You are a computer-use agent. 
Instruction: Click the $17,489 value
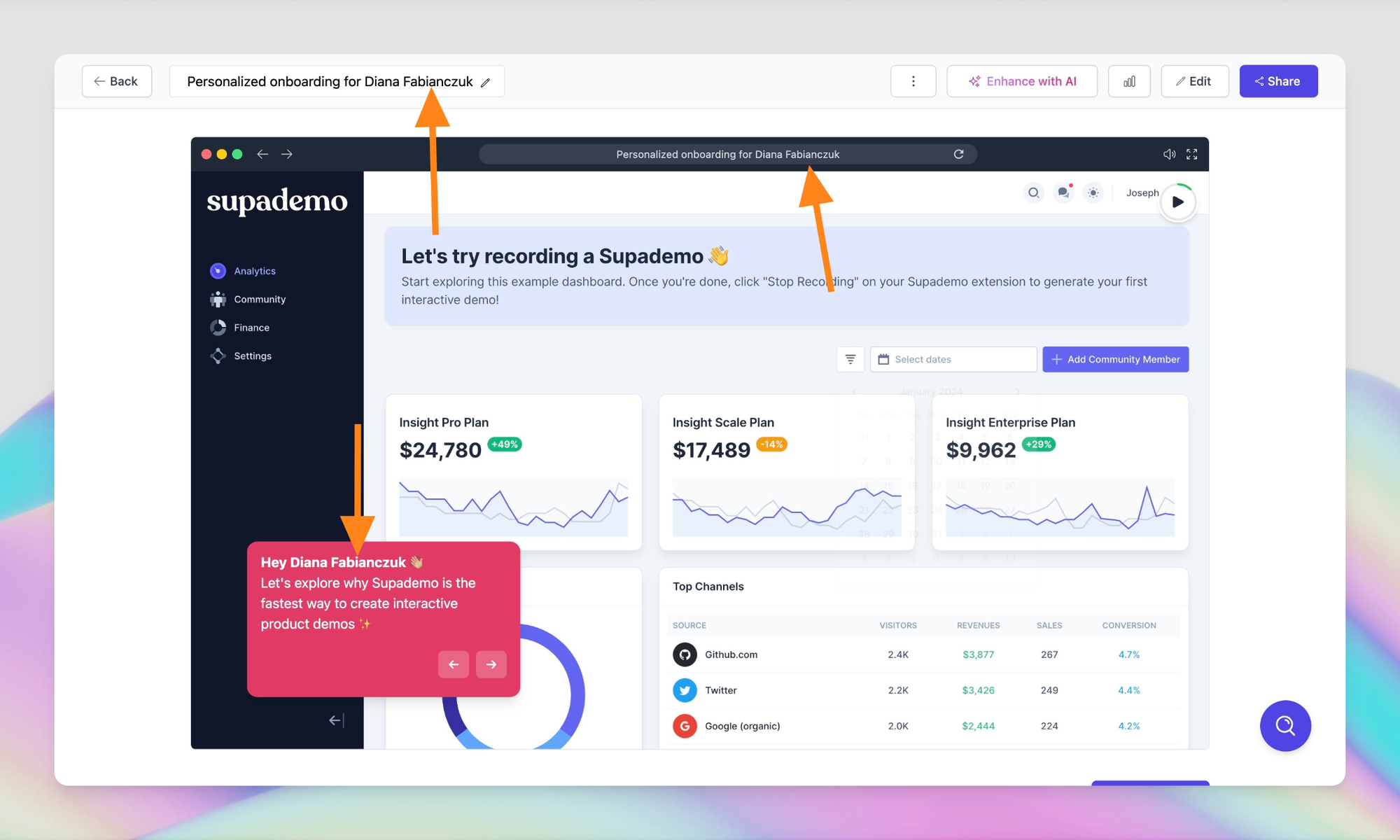coord(711,450)
